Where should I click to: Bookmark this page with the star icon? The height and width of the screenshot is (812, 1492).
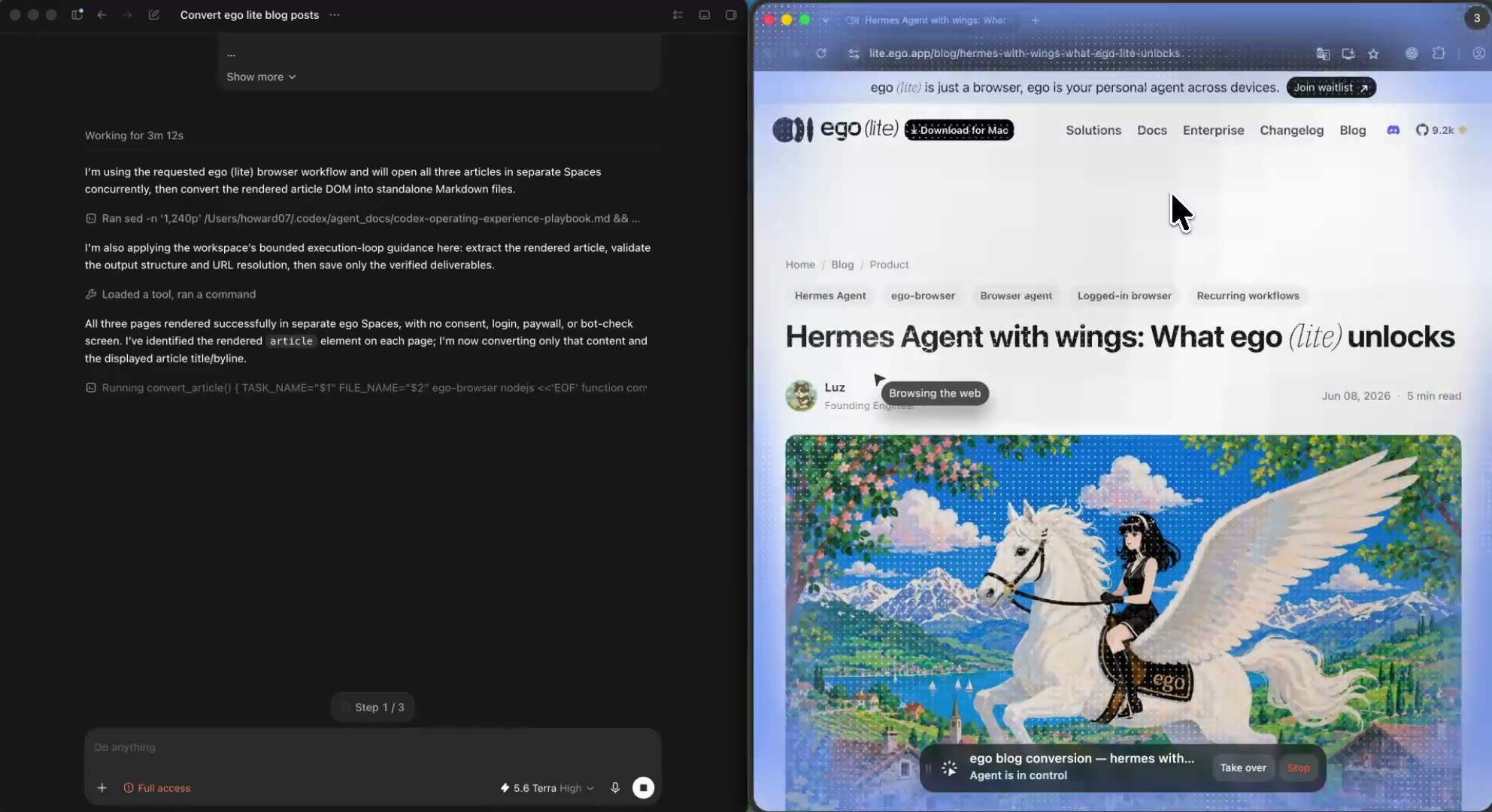coord(1374,53)
